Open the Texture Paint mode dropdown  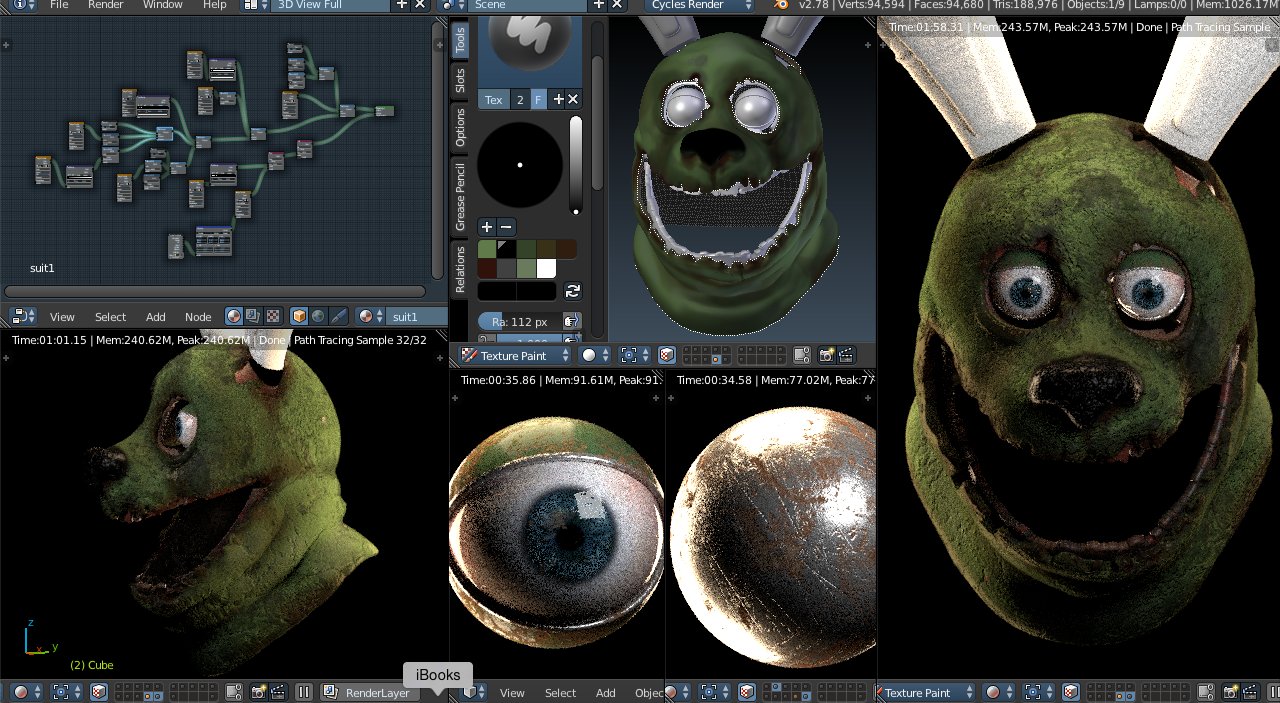[x=516, y=355]
